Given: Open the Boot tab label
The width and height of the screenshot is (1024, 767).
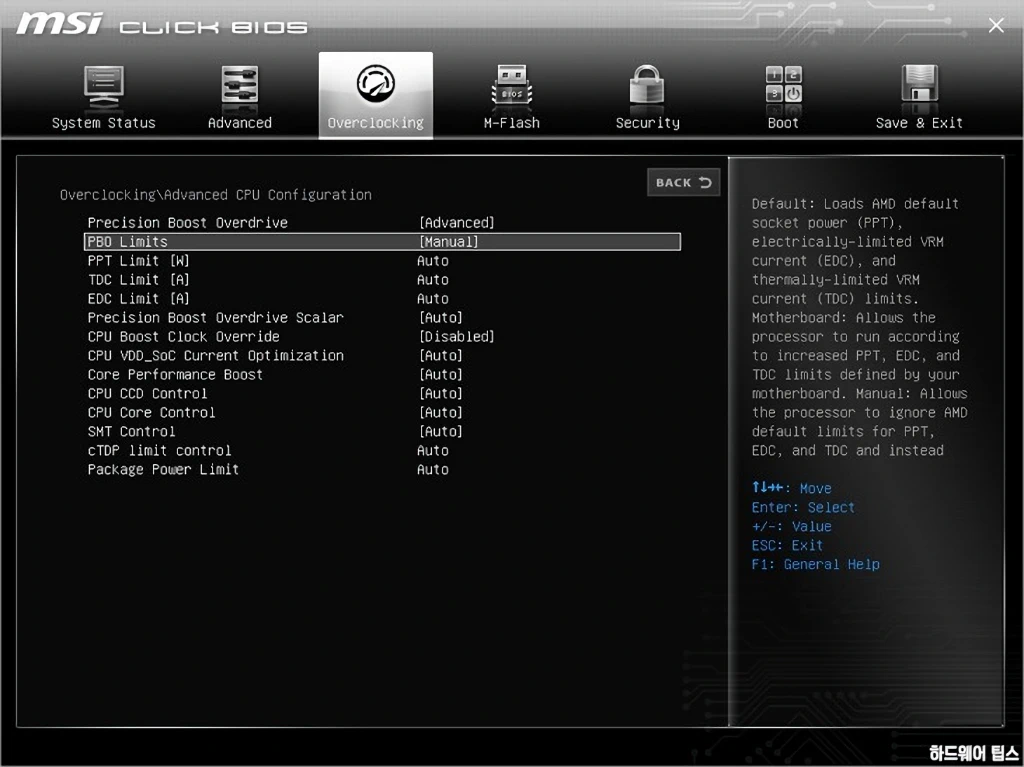Looking at the screenshot, I should coord(783,123).
